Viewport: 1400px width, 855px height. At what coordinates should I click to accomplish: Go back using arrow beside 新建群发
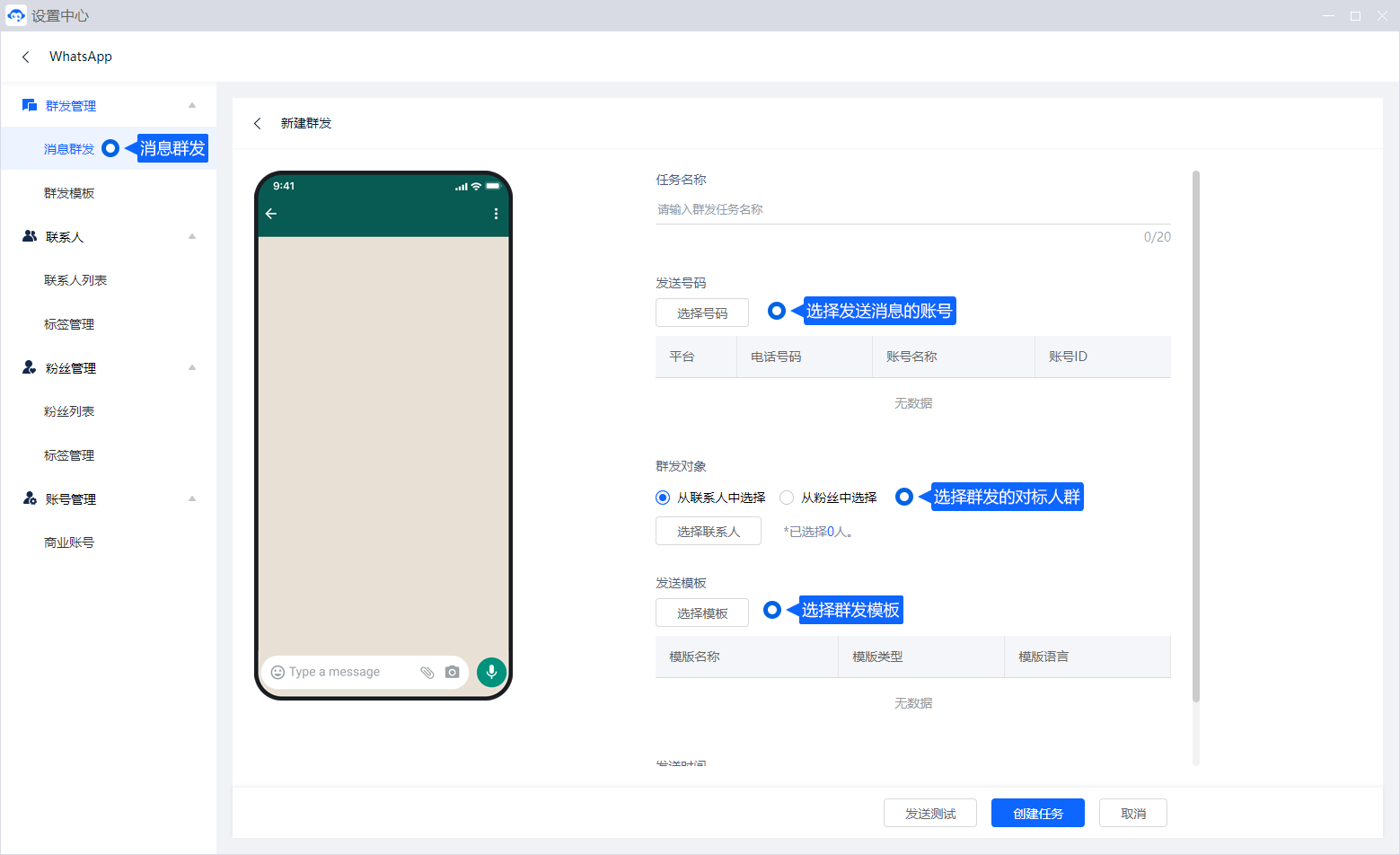click(258, 123)
